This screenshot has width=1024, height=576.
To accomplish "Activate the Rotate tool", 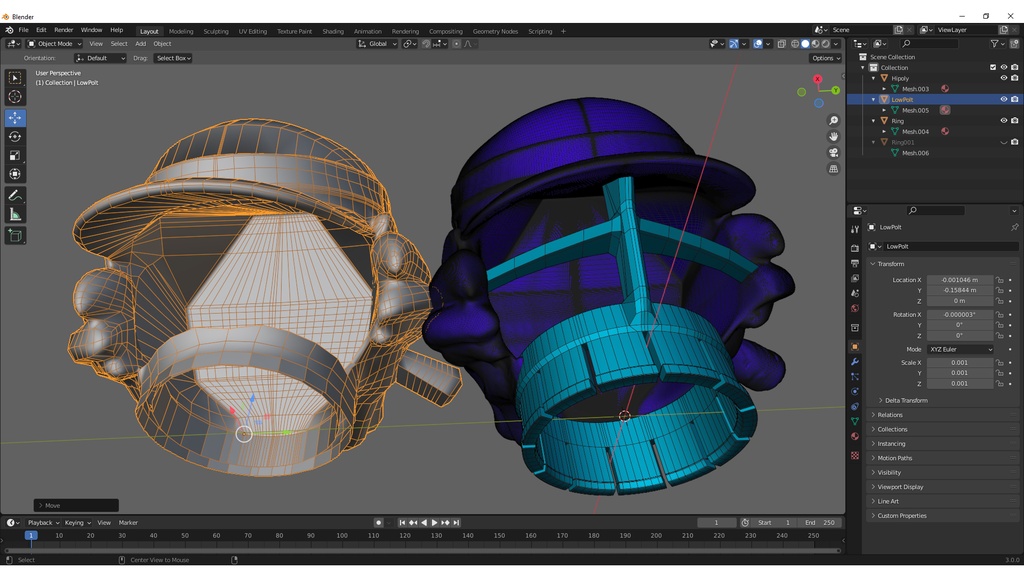I will [15, 136].
